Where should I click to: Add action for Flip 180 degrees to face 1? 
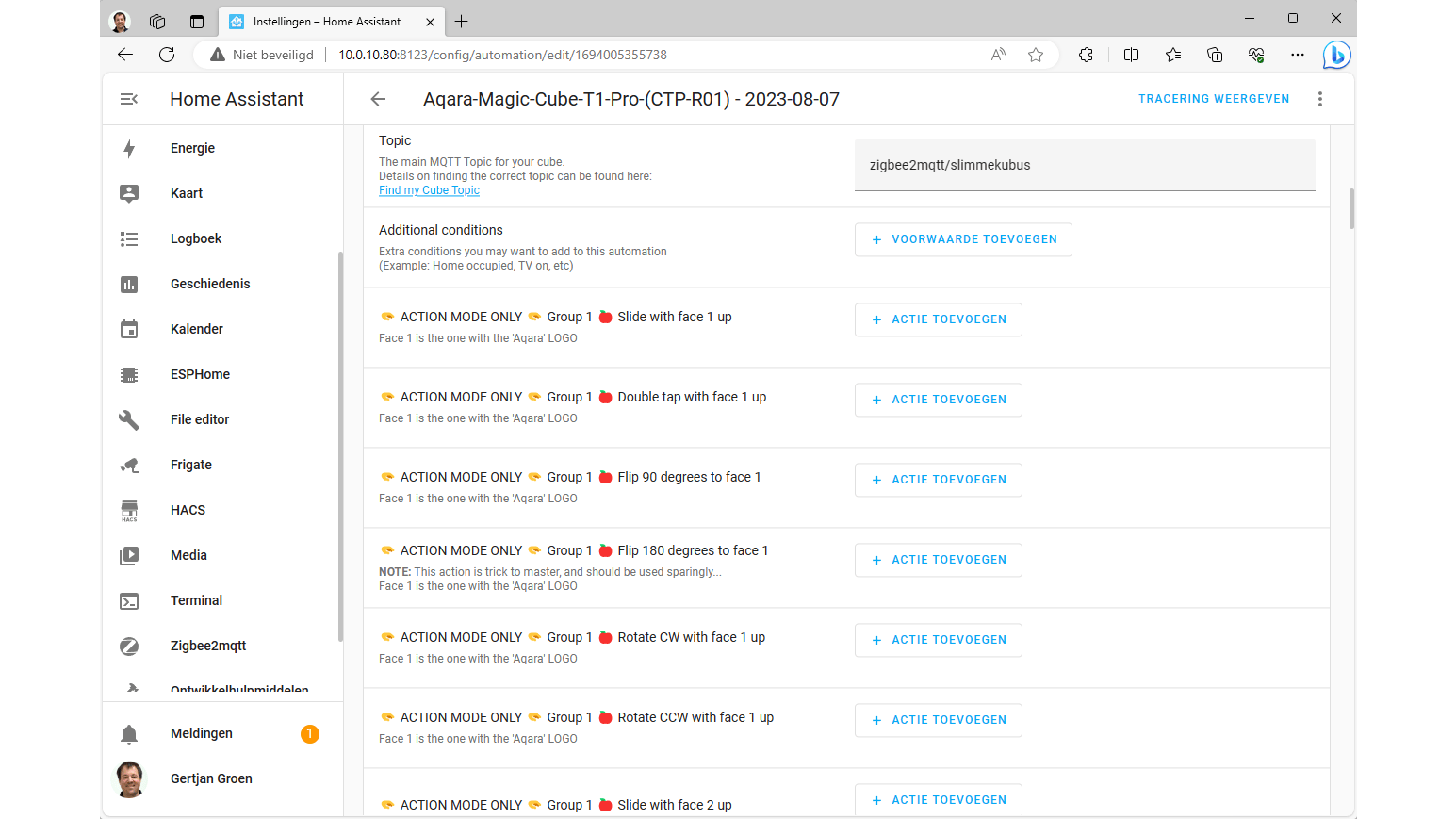[x=939, y=560]
